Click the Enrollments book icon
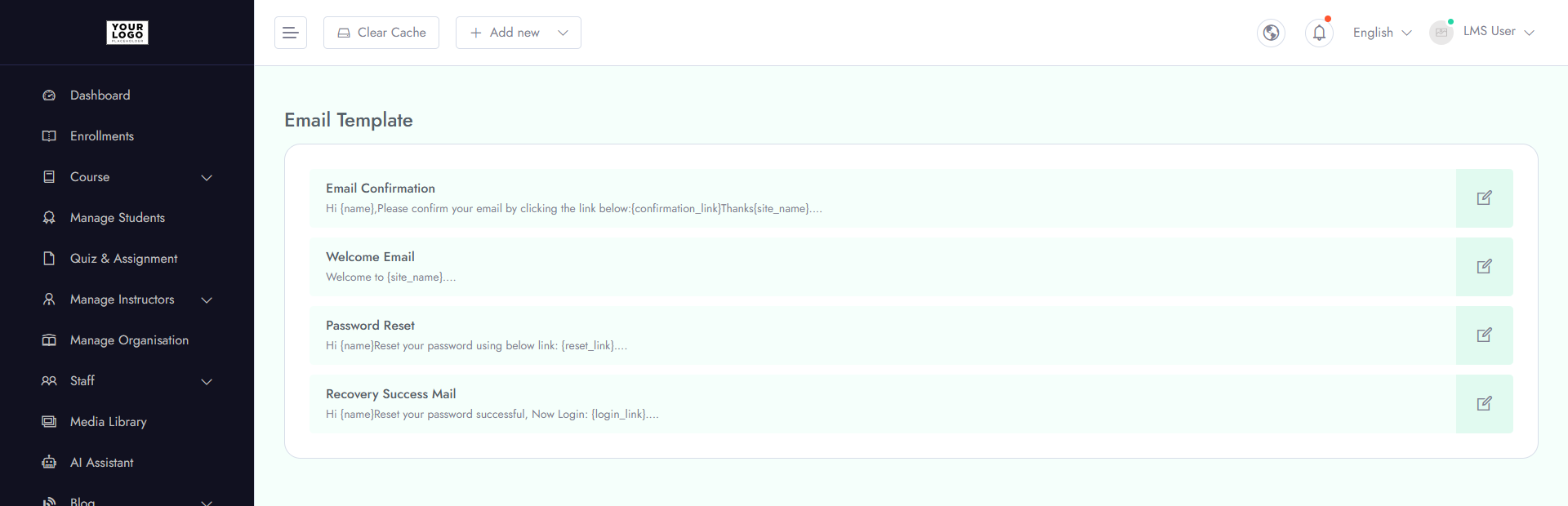1568x506 pixels. pyautogui.click(x=49, y=136)
